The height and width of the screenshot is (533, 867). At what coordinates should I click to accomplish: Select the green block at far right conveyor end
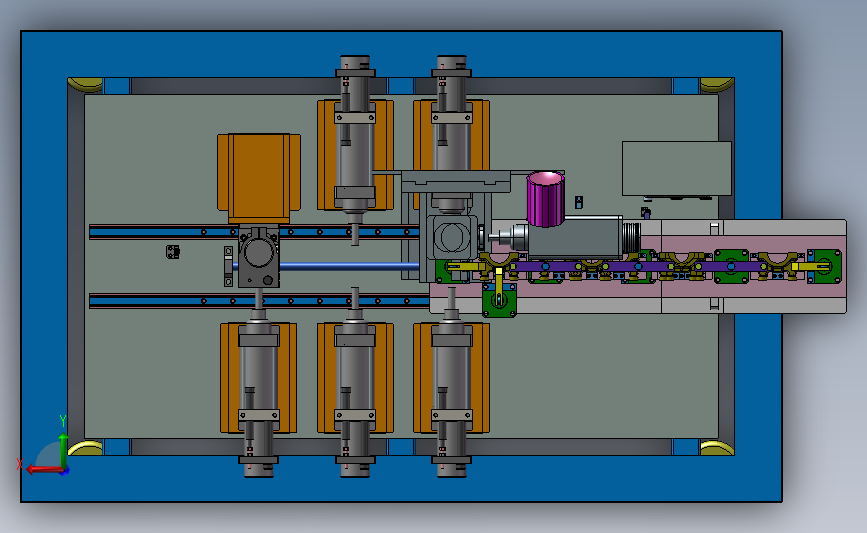pyautogui.click(x=826, y=266)
